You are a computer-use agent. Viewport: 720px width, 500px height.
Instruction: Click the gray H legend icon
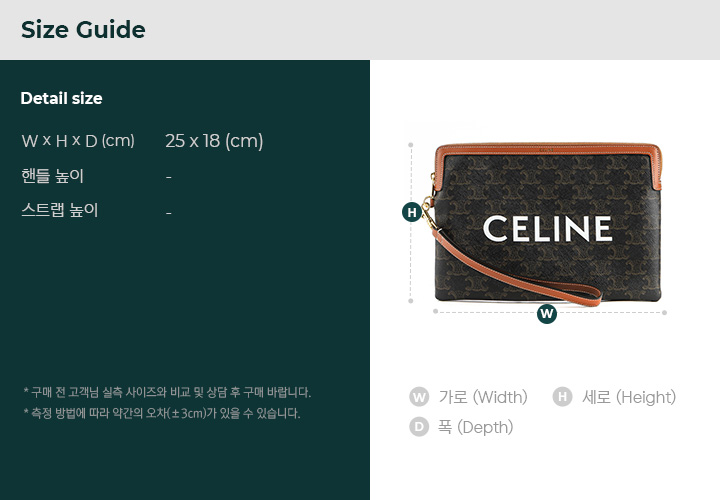point(562,397)
